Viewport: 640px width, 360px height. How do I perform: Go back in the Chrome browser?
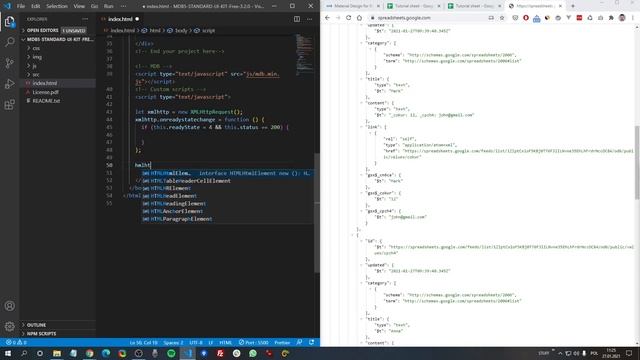327,18
